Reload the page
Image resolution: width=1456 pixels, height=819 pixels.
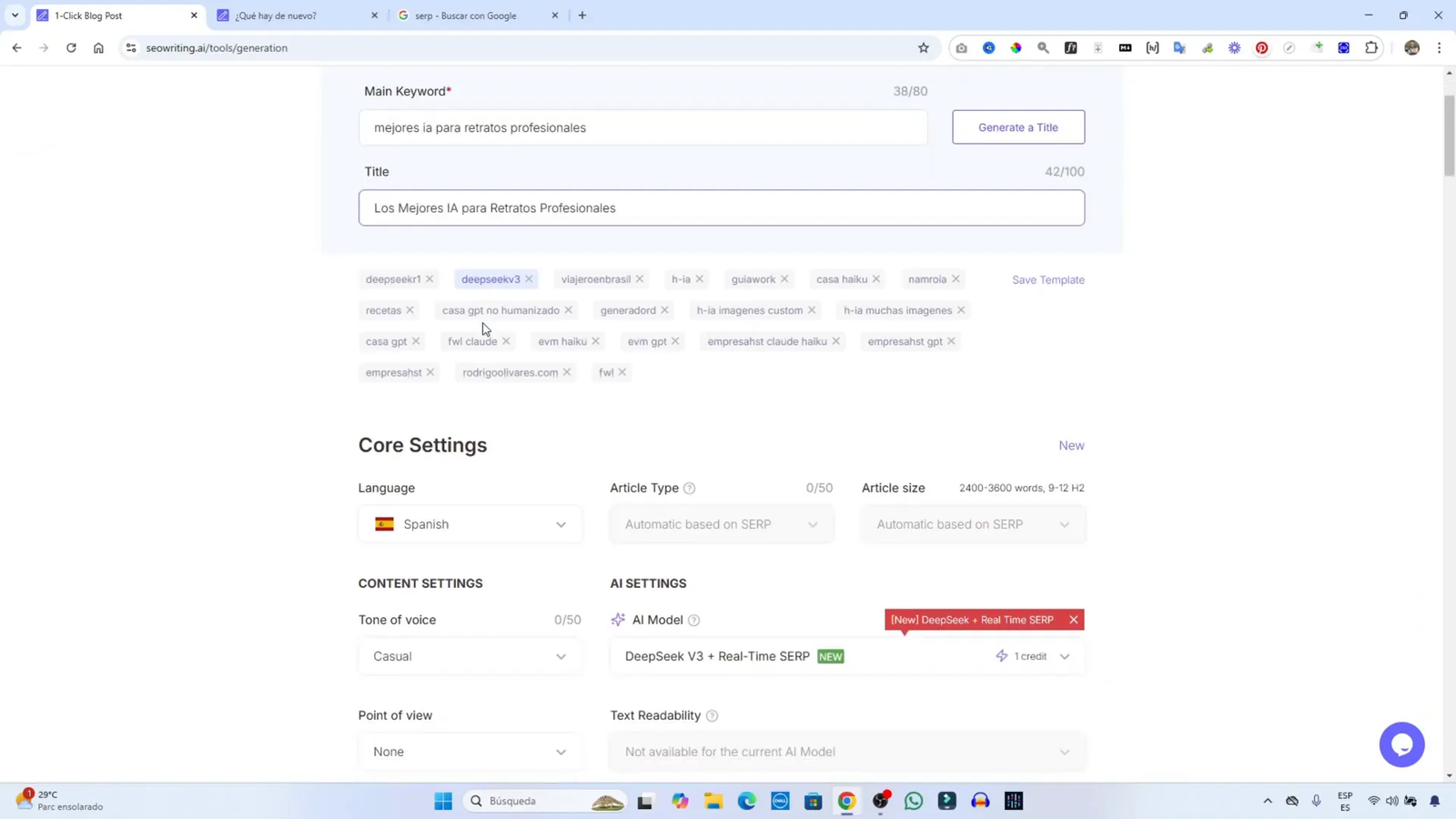click(x=71, y=48)
